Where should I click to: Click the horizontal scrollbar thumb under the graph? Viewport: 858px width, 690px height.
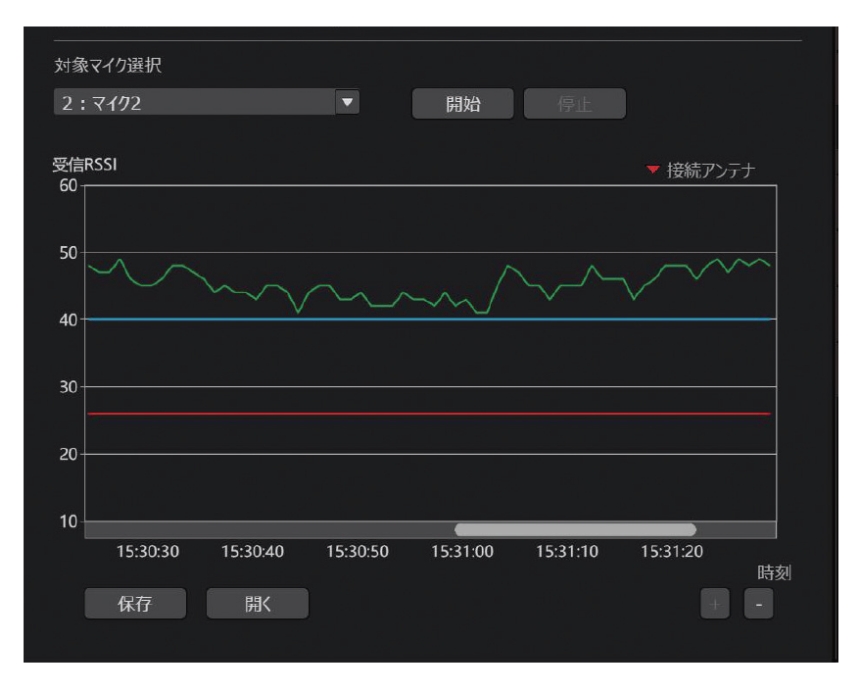click(575, 530)
